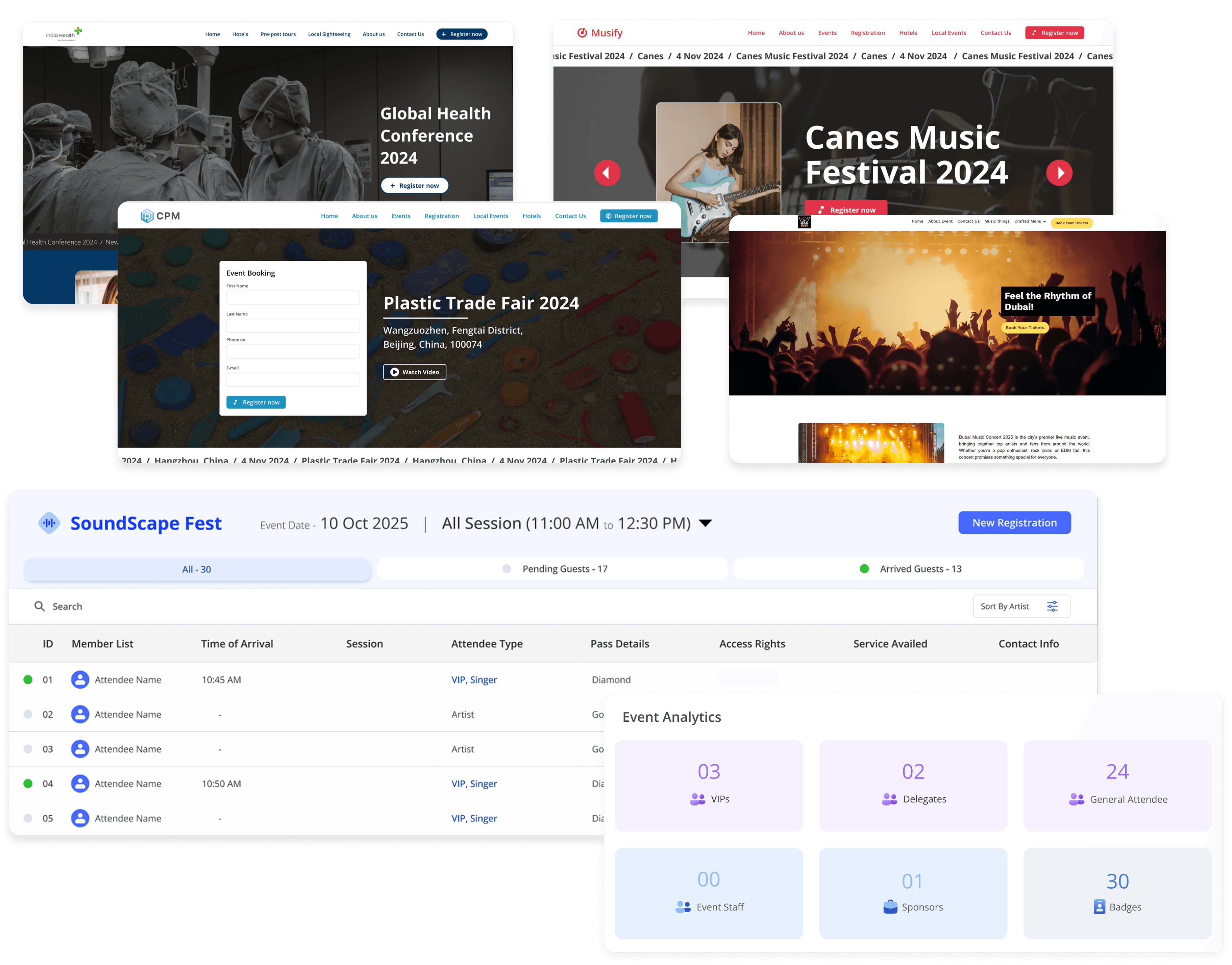The width and height of the screenshot is (1232, 965).
Task: Click grey status dot for attendee 05
Action: coord(28,818)
